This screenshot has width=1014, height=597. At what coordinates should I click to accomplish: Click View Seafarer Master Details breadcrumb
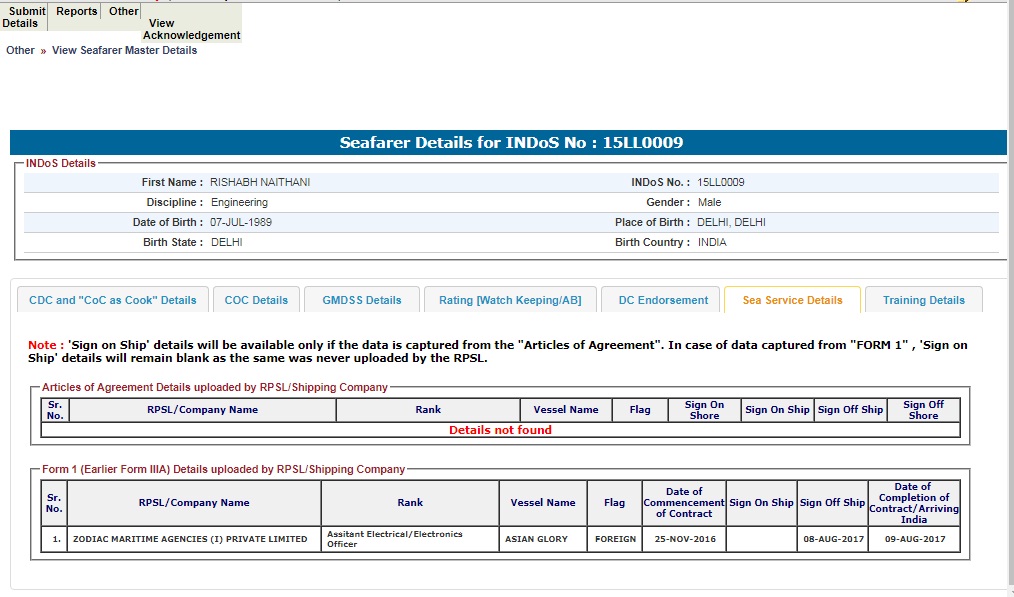[124, 50]
